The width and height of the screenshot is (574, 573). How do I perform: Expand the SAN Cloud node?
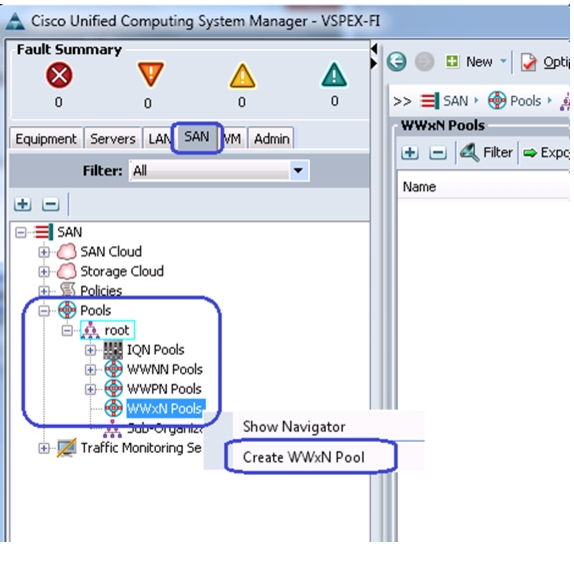[44, 252]
